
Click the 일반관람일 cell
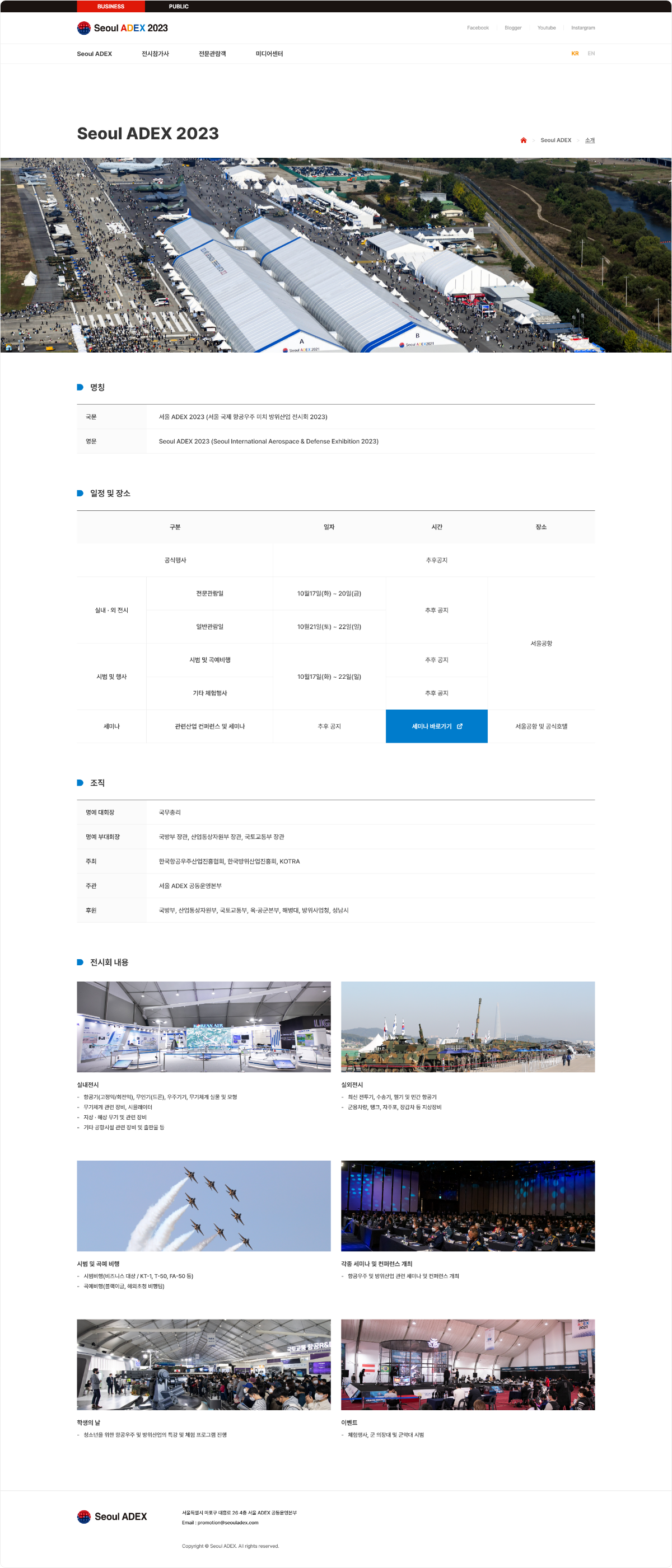point(209,626)
